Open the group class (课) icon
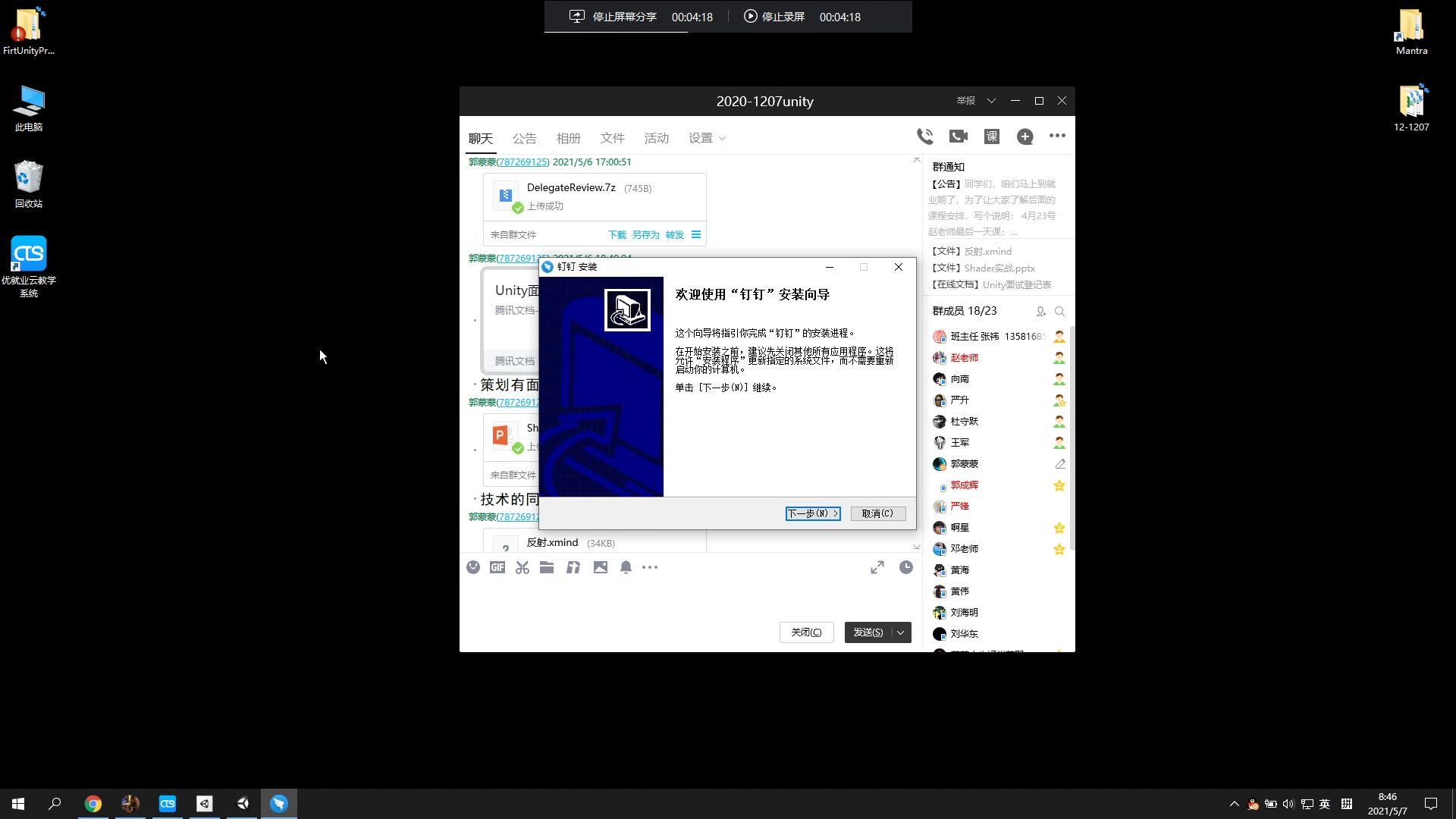 pos(992,136)
